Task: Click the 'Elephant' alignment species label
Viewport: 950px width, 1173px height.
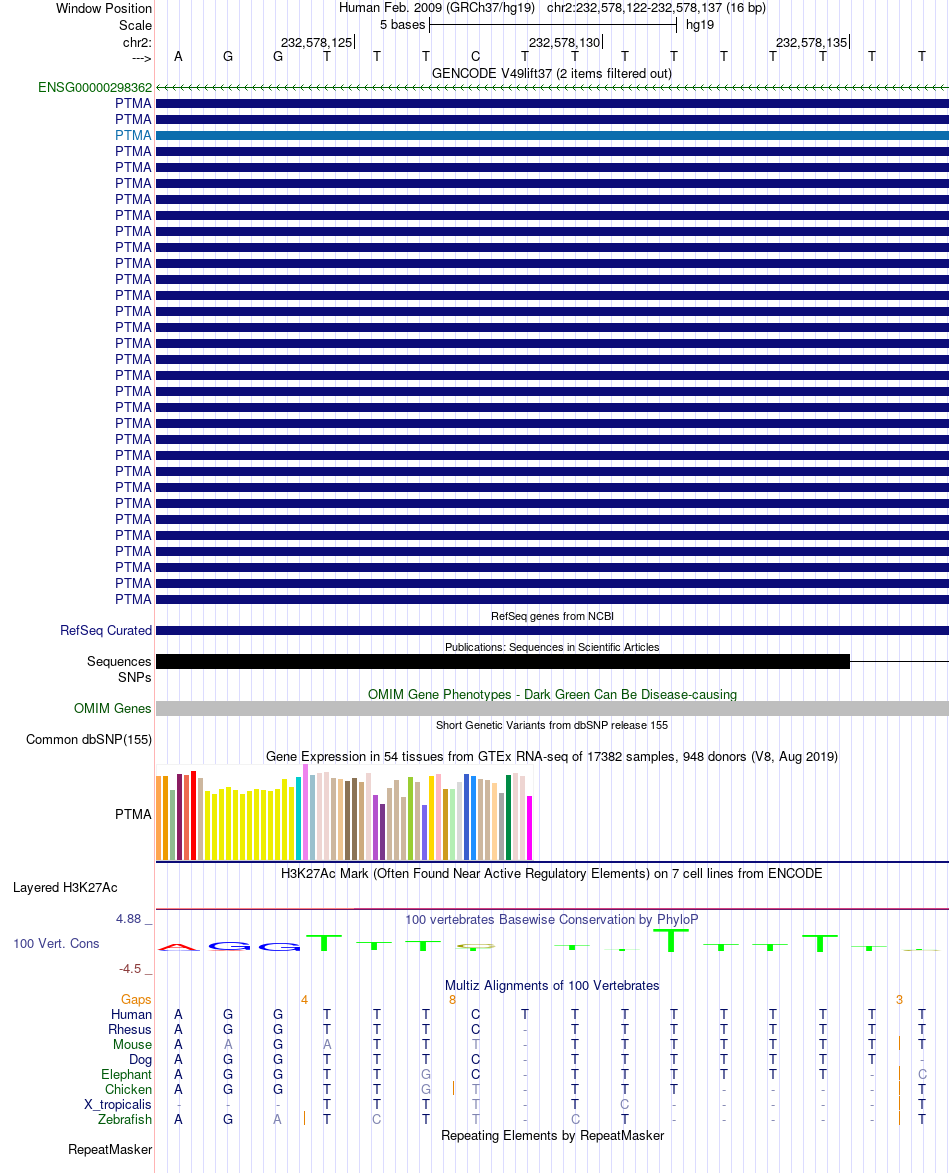Action: (x=126, y=1074)
